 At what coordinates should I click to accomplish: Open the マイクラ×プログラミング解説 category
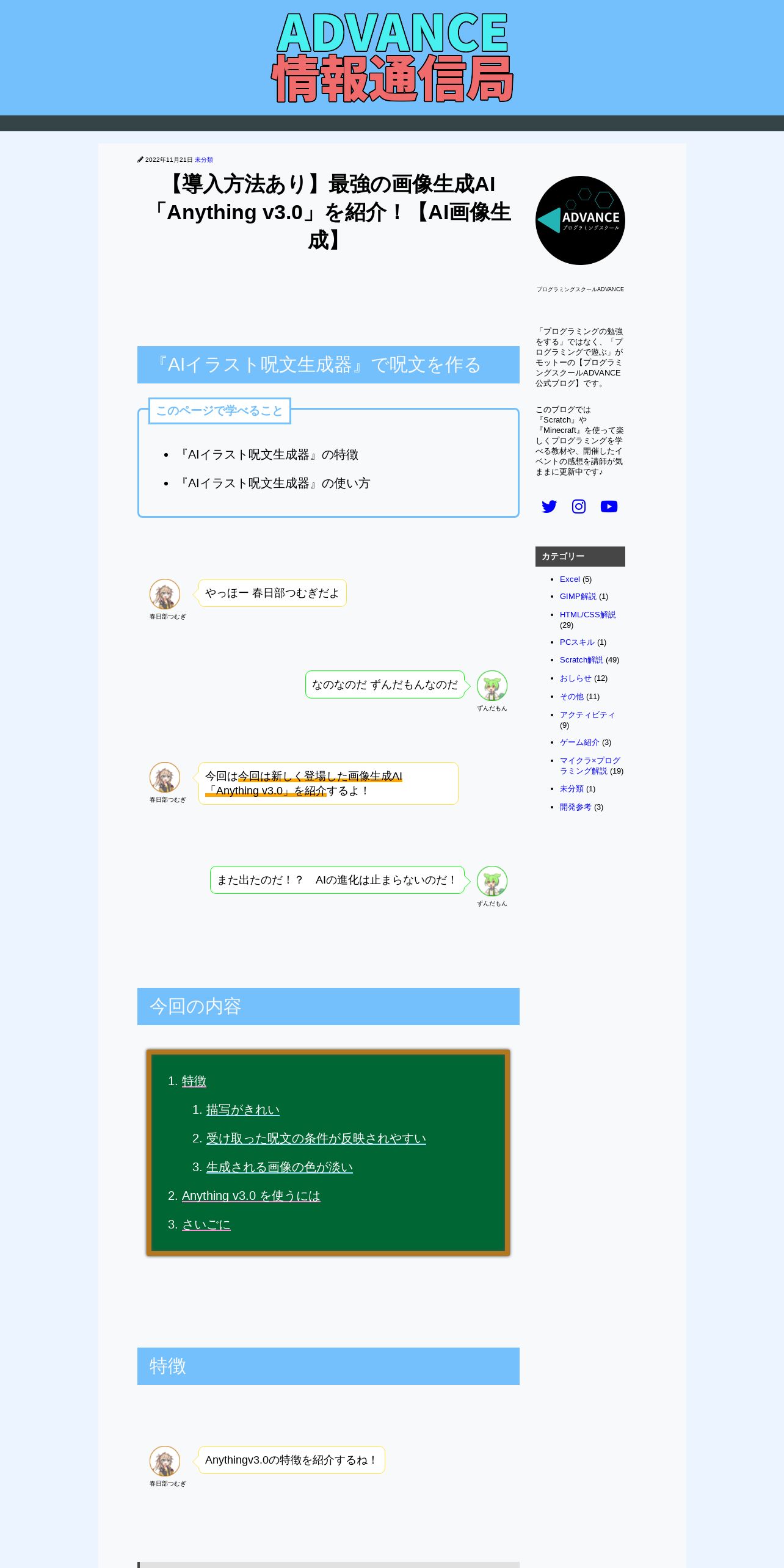click(590, 766)
